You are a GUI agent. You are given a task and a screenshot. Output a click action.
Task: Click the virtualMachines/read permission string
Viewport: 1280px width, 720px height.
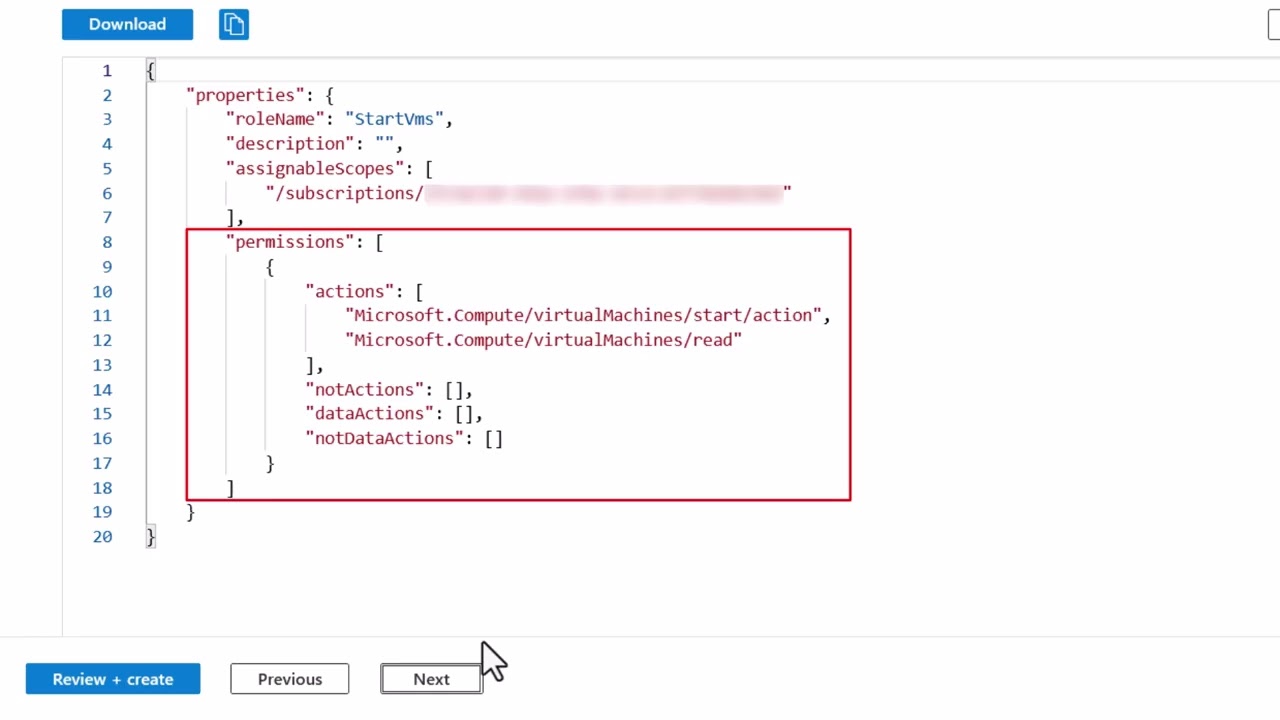pyautogui.click(x=543, y=340)
